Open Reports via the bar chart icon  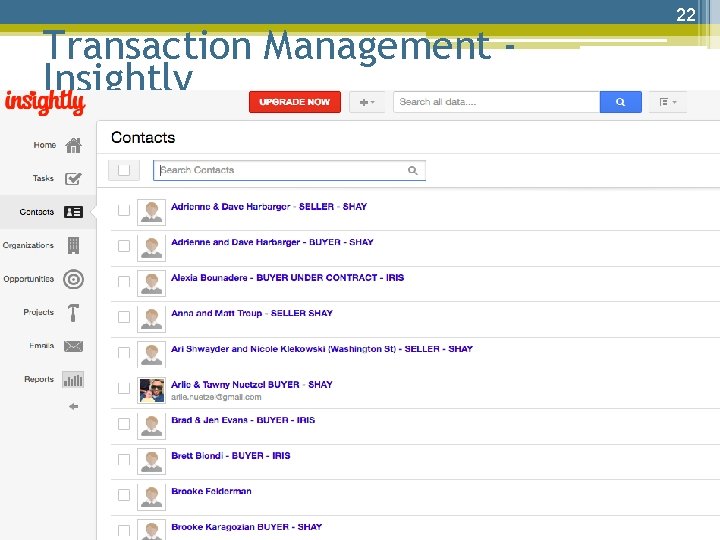click(x=73, y=380)
